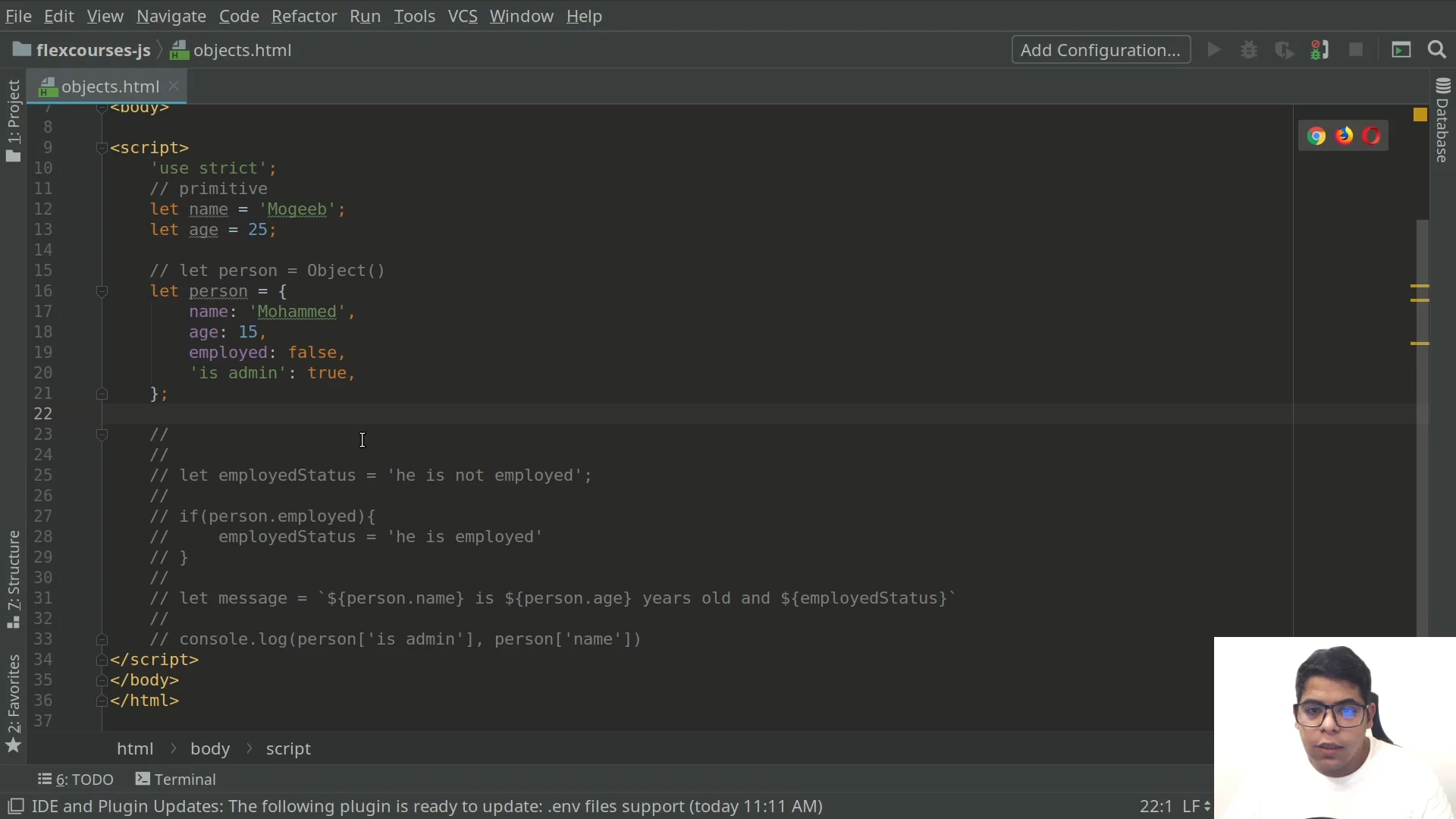Click attach debugger toolbar icon
This screenshot has height=819, width=1456.
(x=1319, y=50)
